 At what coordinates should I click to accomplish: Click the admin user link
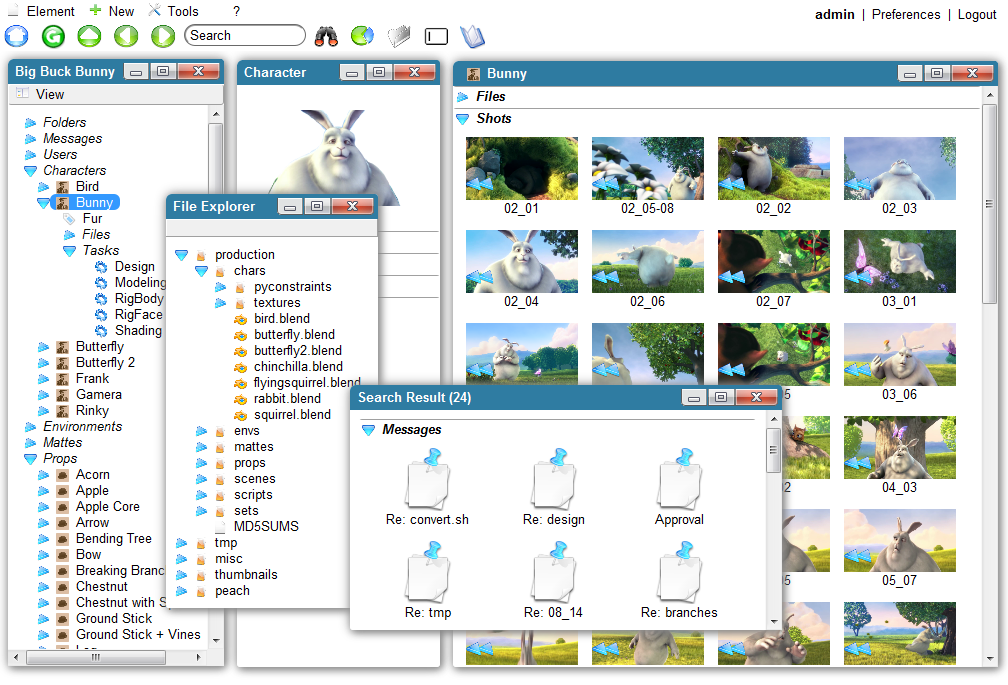pos(834,14)
